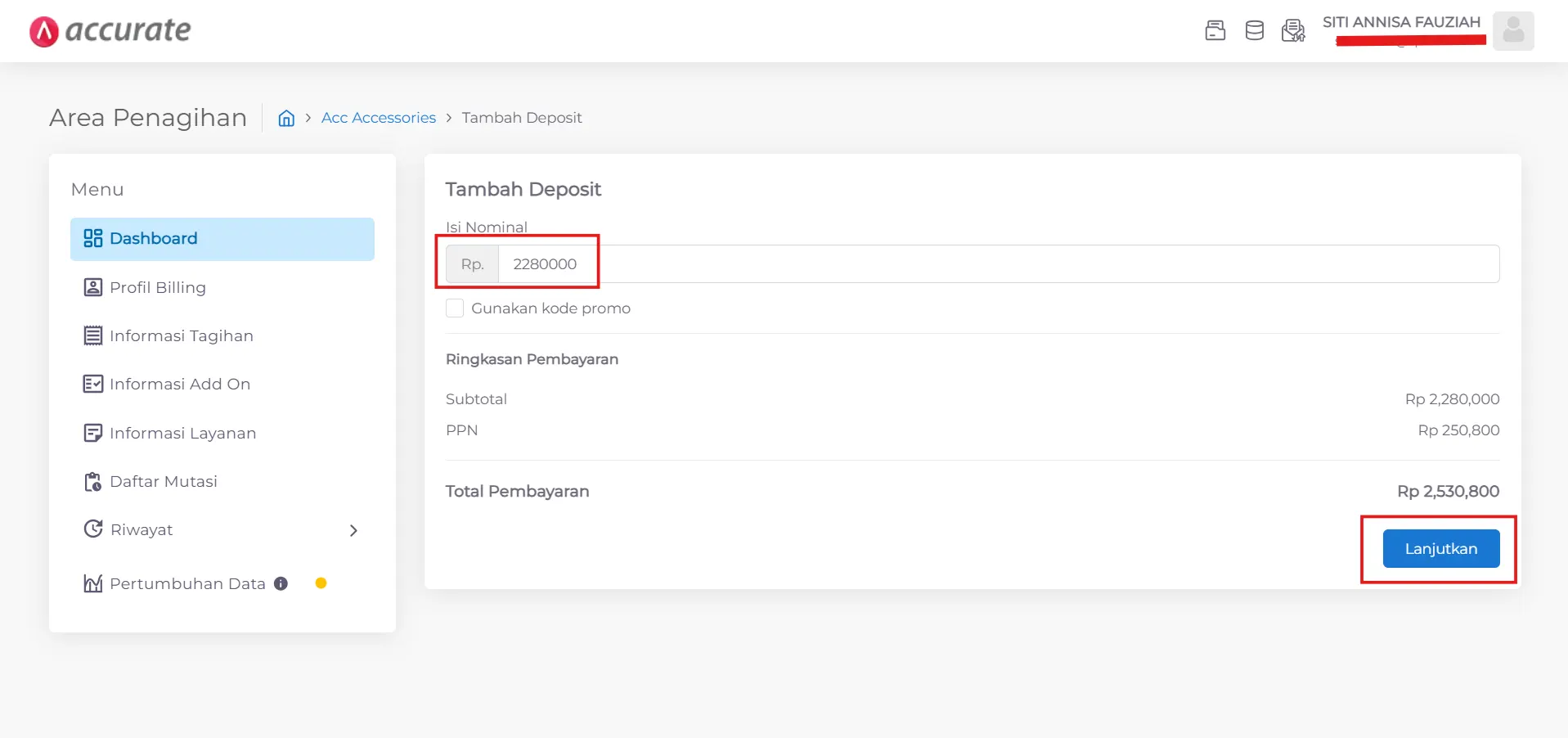Go to Informasi Add On page
The width and height of the screenshot is (1568, 738).
click(x=179, y=384)
